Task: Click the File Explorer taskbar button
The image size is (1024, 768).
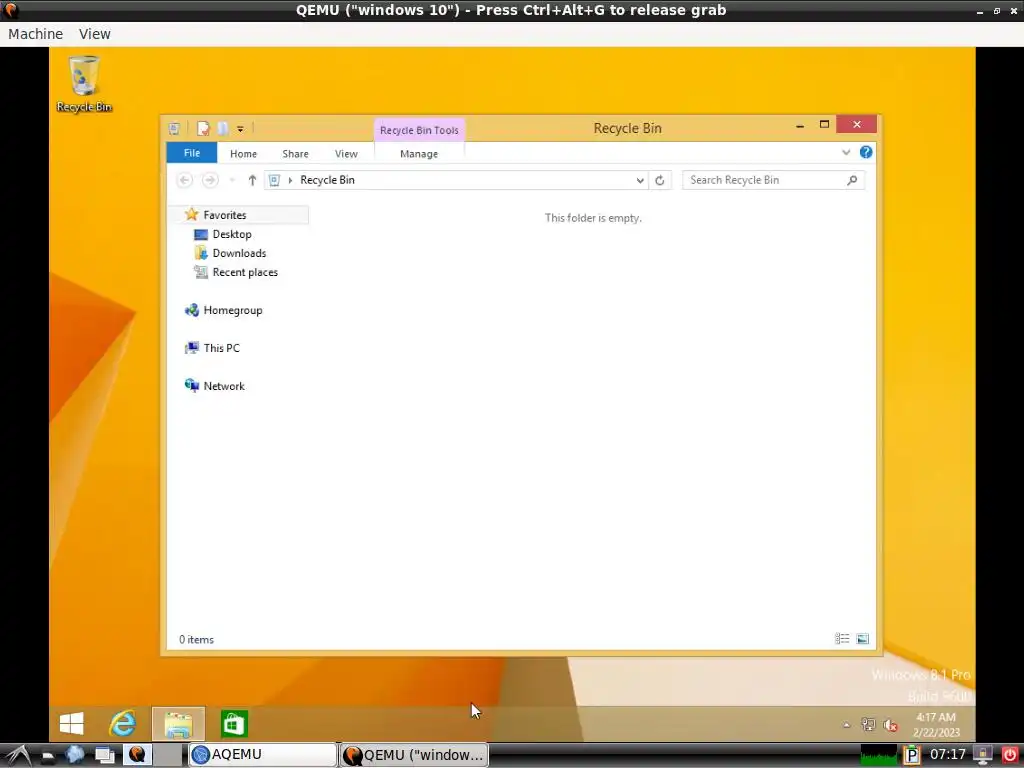Action: [178, 724]
